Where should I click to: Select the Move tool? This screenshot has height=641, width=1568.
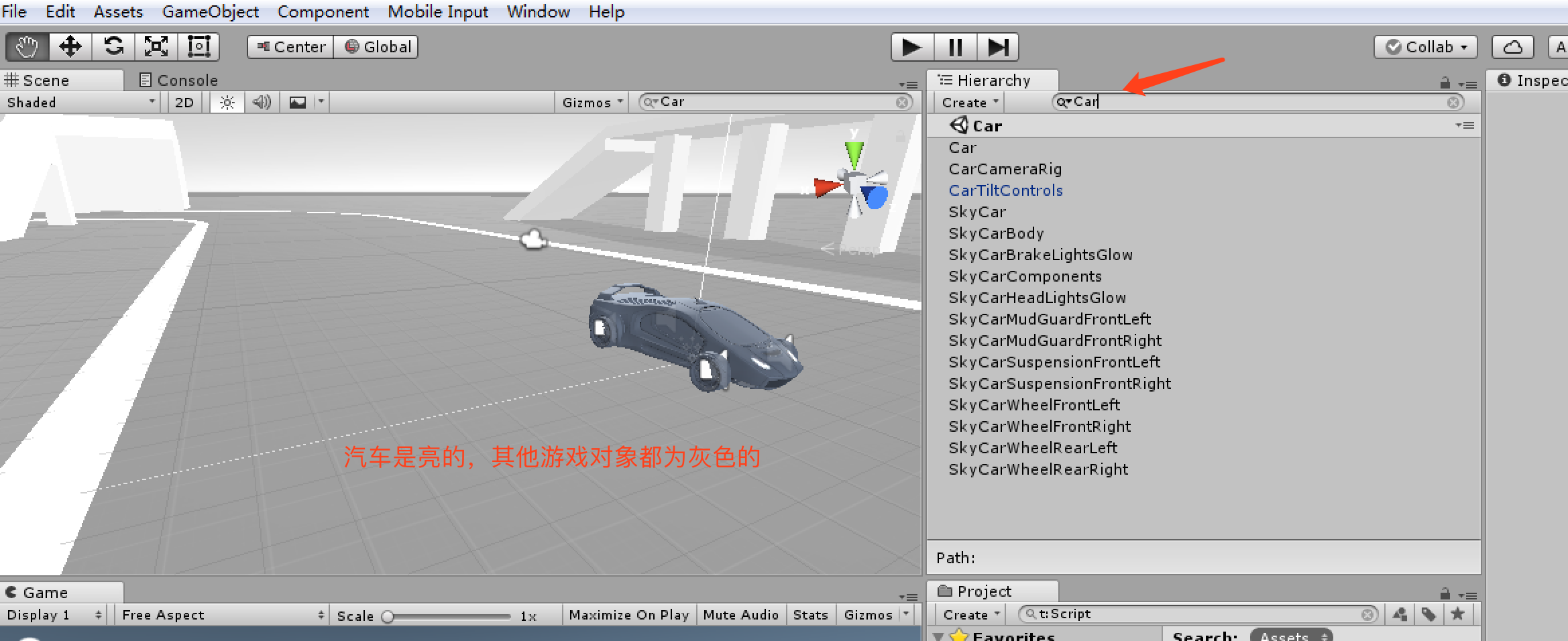(x=70, y=46)
